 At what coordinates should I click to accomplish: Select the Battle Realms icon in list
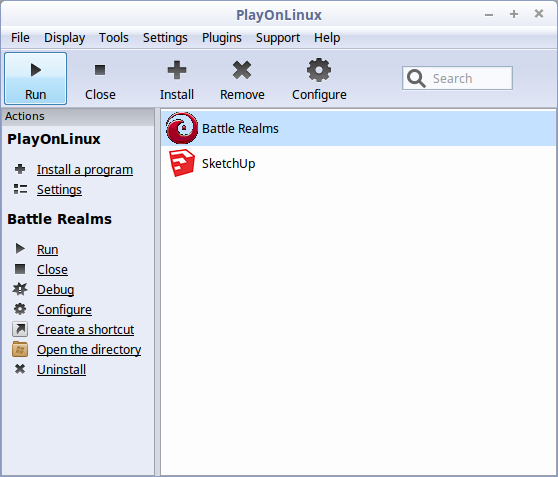(182, 128)
